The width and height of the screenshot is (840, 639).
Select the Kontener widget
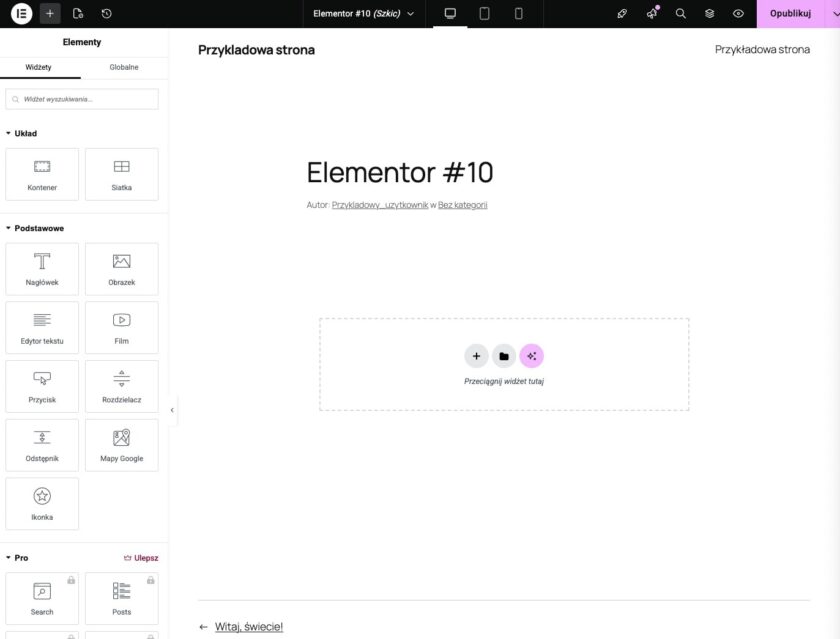(42, 173)
